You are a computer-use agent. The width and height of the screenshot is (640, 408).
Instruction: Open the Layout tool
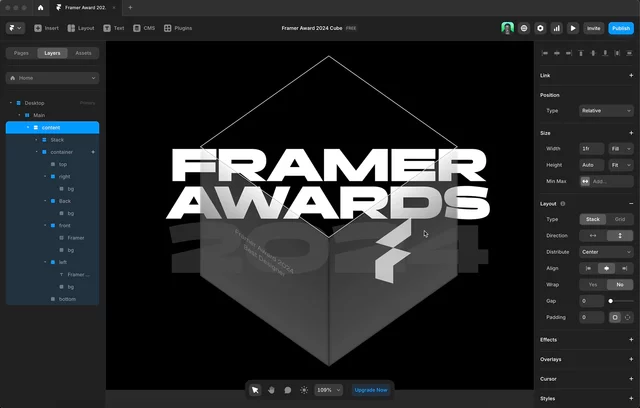click(x=81, y=28)
